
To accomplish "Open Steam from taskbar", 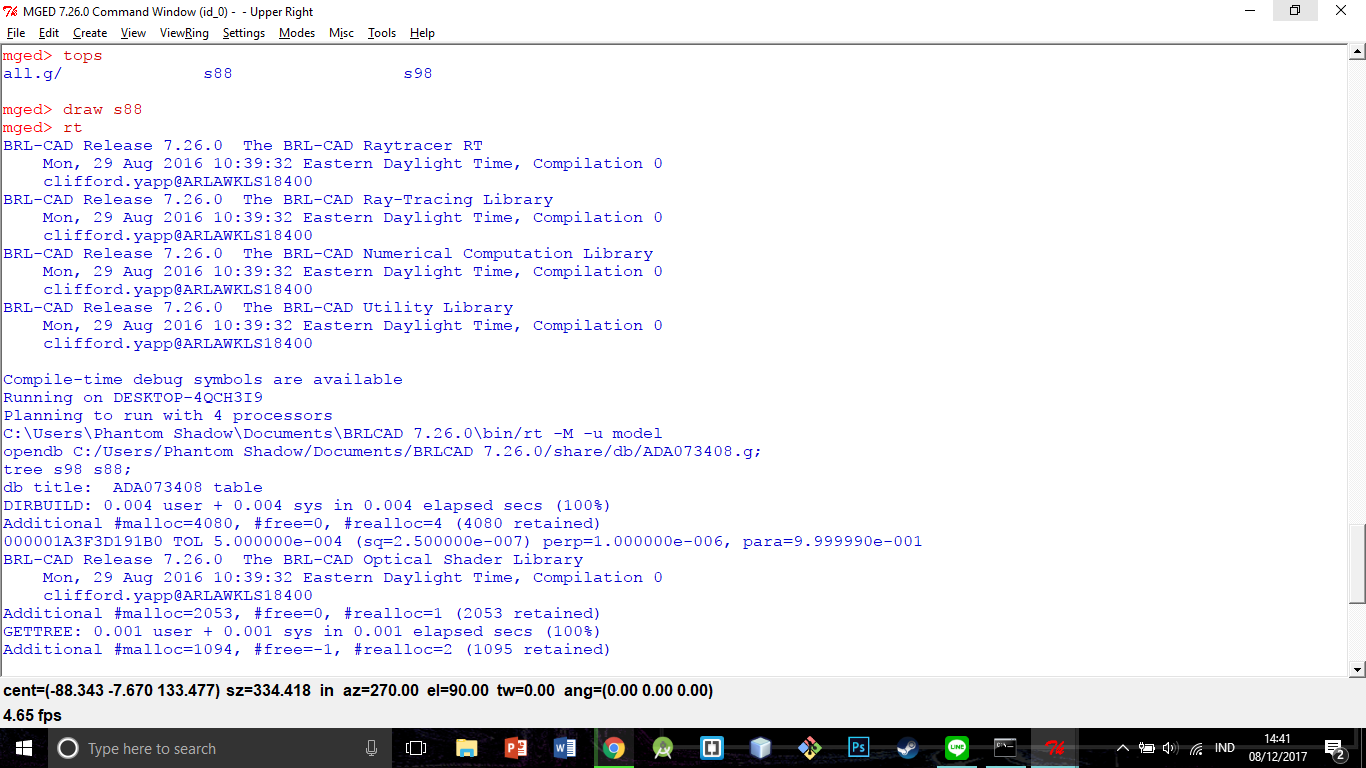I will (907, 748).
